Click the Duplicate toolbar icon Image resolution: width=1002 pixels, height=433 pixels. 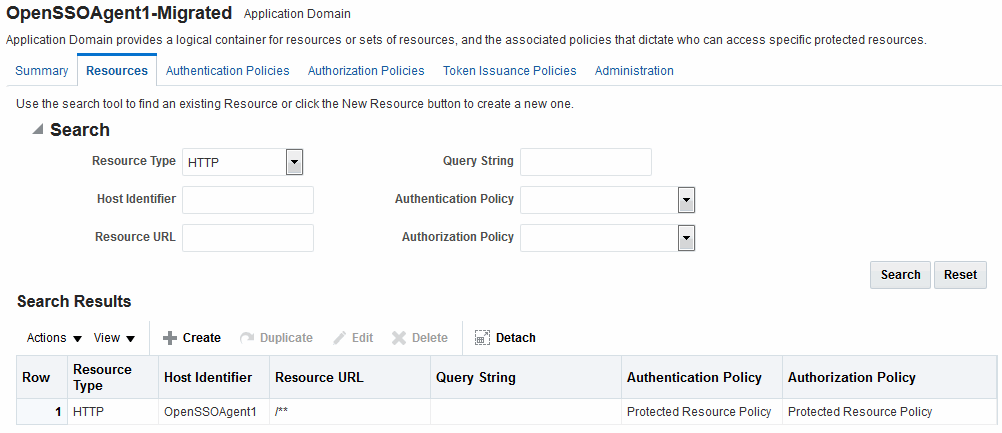247,338
